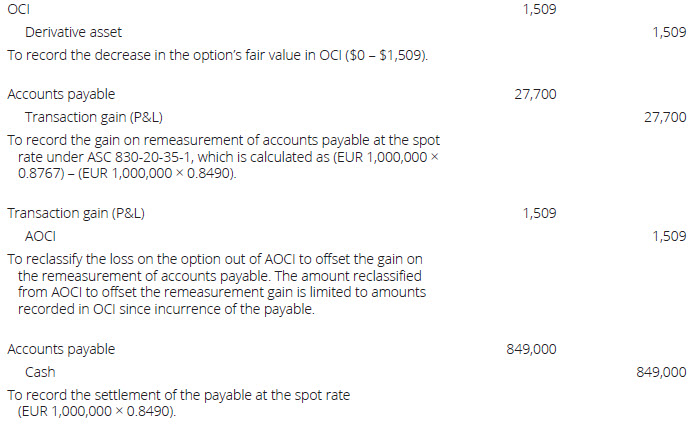
Task: Select the AOCI reclassification explanation paragraph
Action: pos(223,283)
